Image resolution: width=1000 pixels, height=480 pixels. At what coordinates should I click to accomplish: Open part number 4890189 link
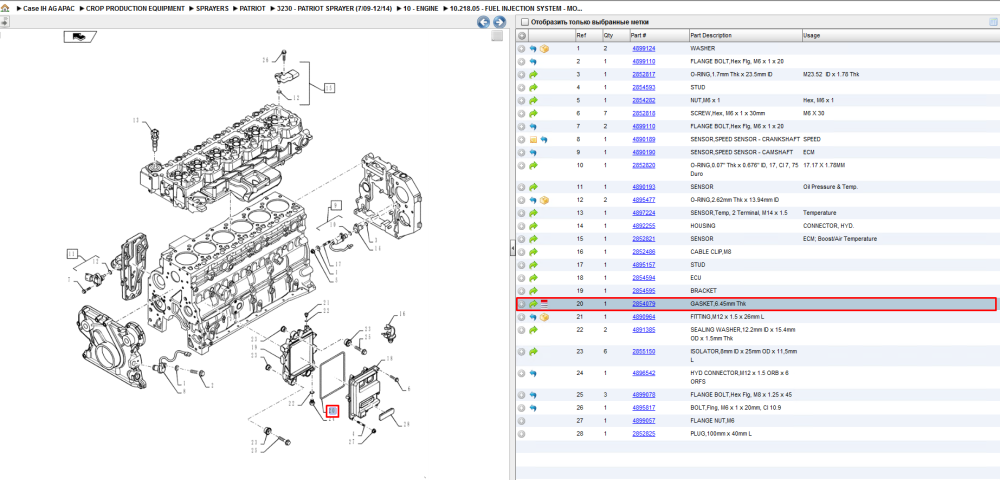643,139
